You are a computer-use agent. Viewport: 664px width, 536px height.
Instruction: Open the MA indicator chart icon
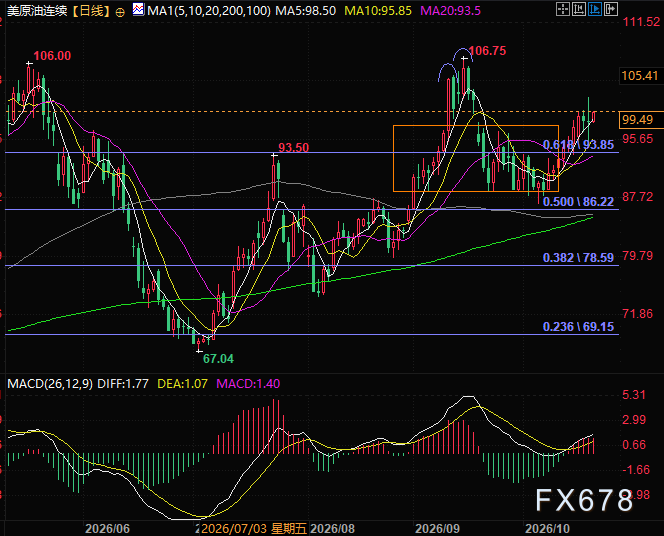pyautogui.click(x=138, y=9)
